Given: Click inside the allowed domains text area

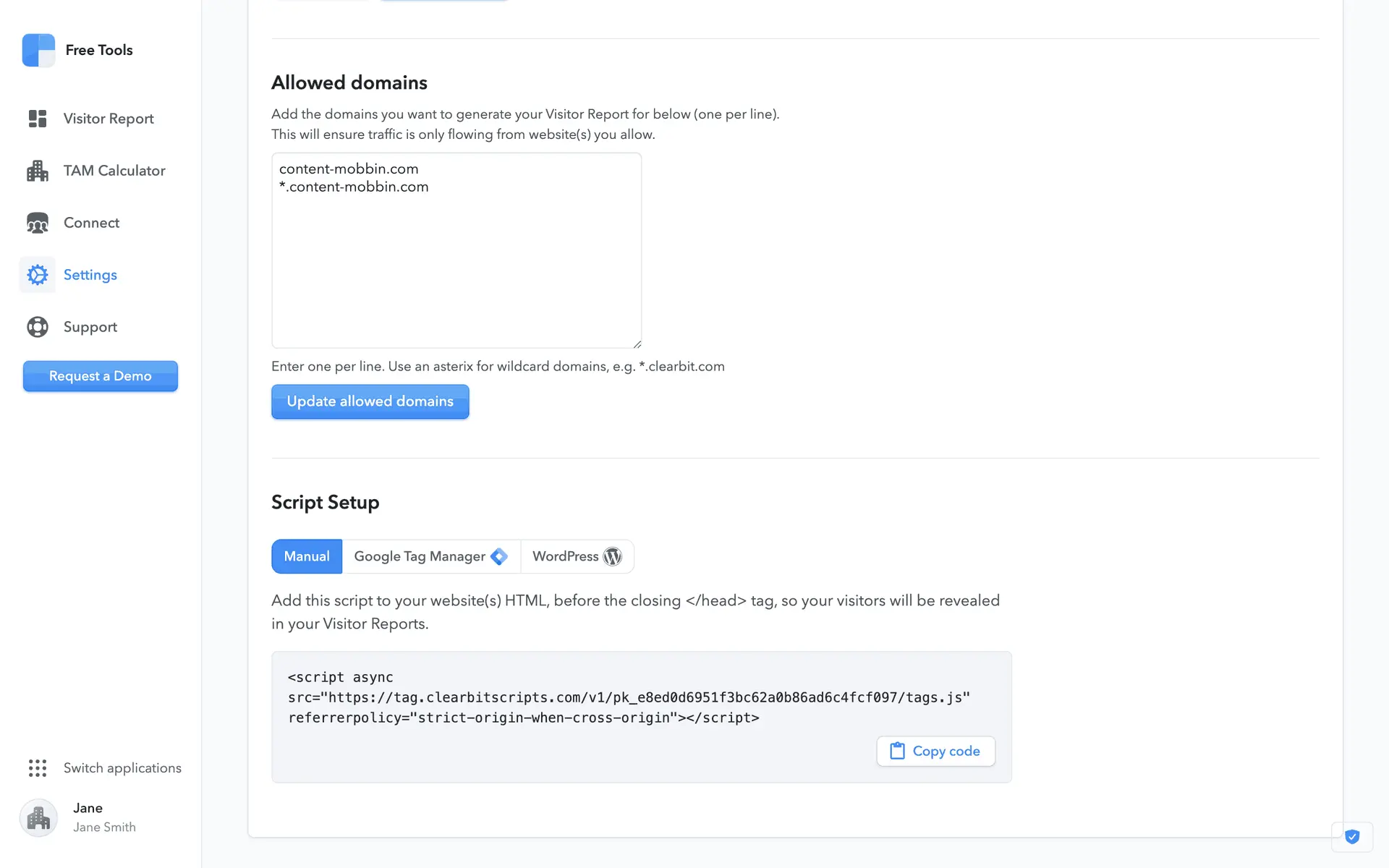Looking at the screenshot, I should (x=456, y=260).
